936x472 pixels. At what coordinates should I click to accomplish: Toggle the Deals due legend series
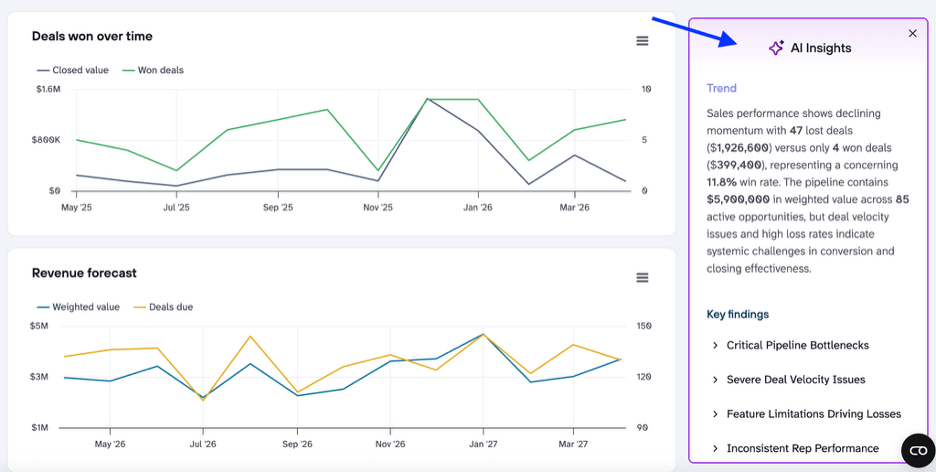[162, 307]
